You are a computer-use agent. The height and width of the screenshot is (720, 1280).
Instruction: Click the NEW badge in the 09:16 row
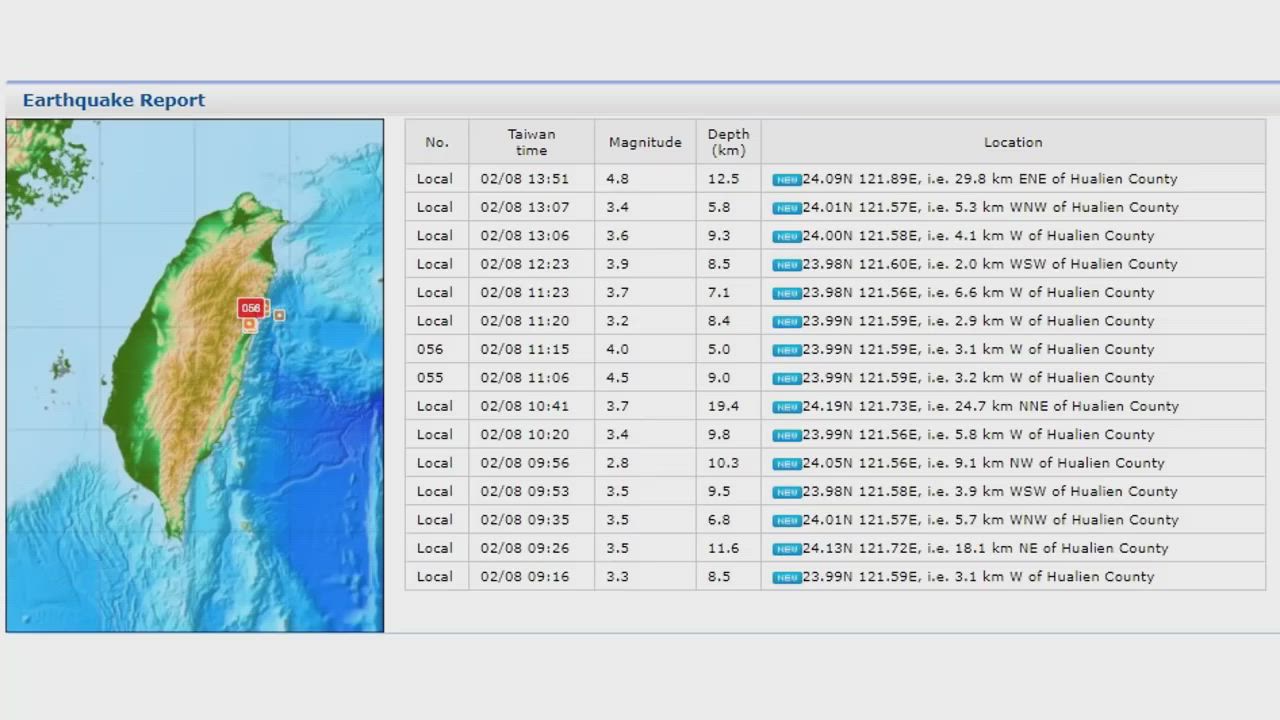coord(787,577)
